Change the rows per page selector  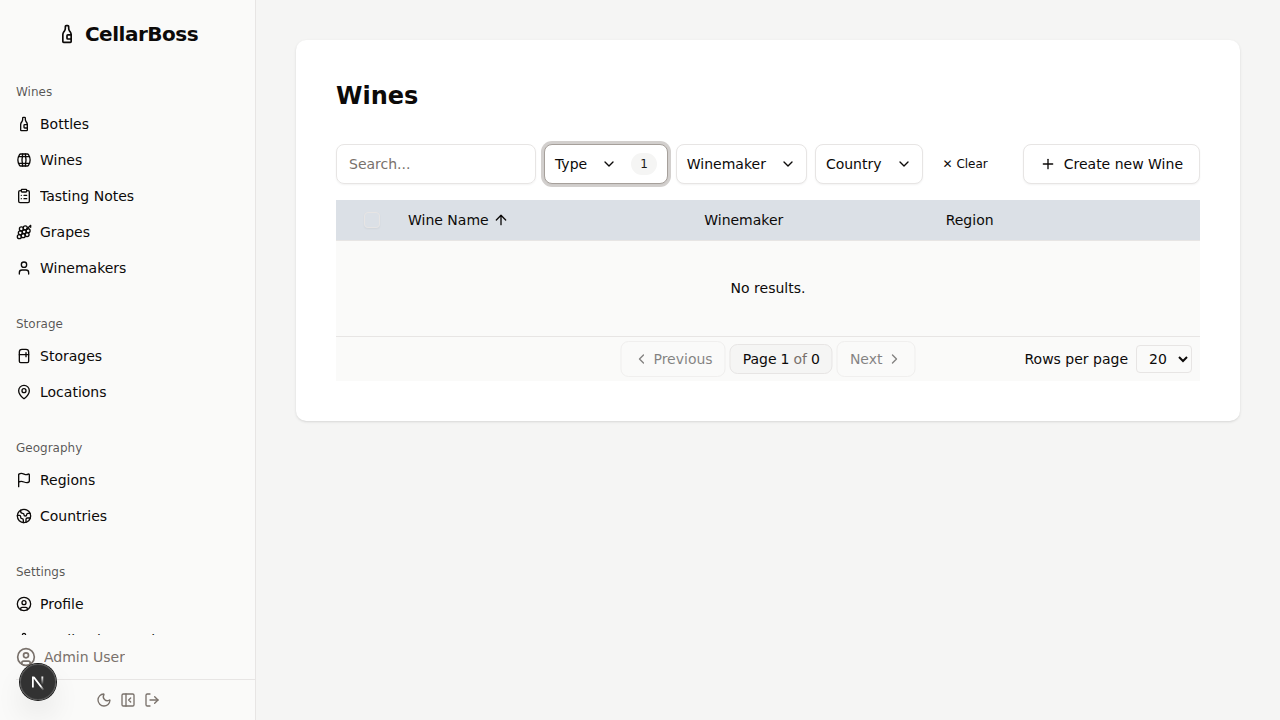pyautogui.click(x=1163, y=359)
